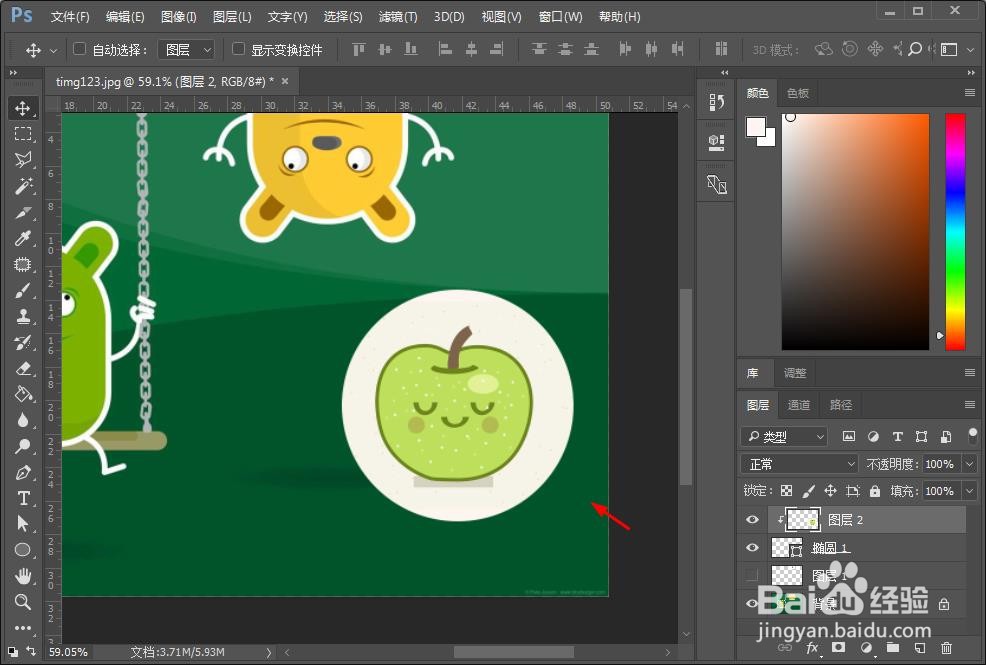The height and width of the screenshot is (665, 986).
Task: Select the Zoom tool
Action: click(x=23, y=602)
